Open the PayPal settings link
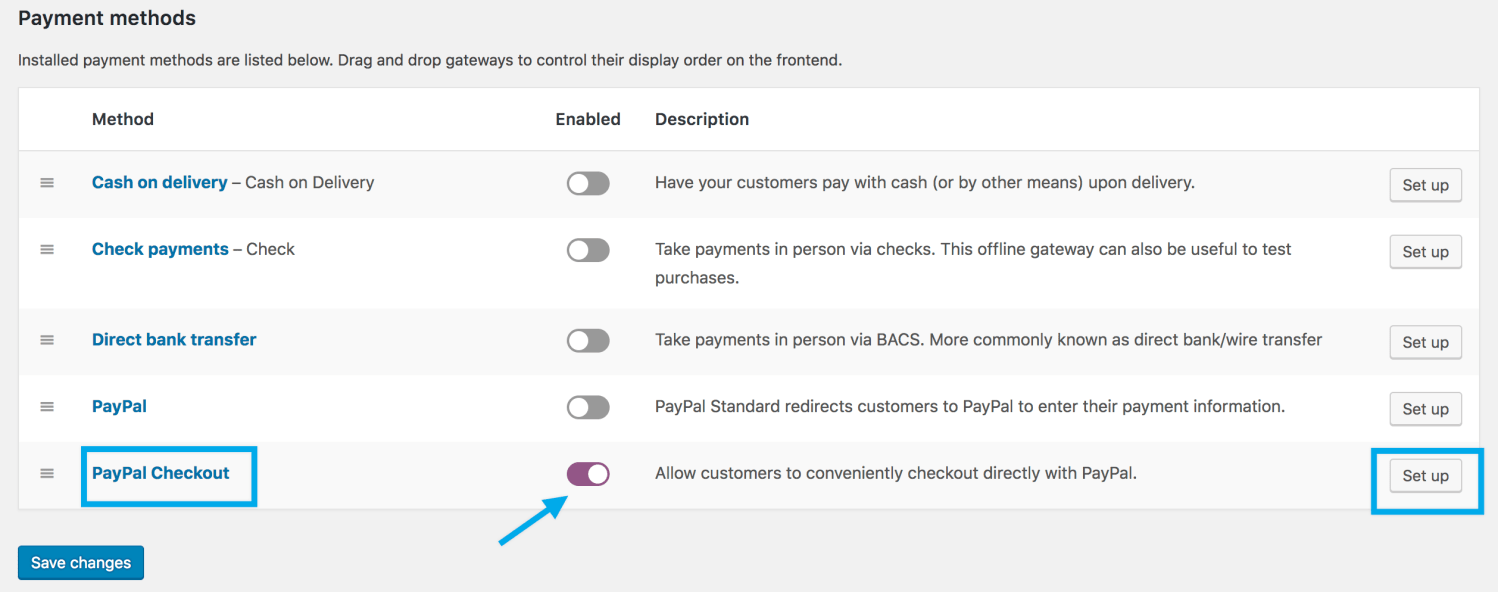The image size is (1498, 592). coord(119,406)
